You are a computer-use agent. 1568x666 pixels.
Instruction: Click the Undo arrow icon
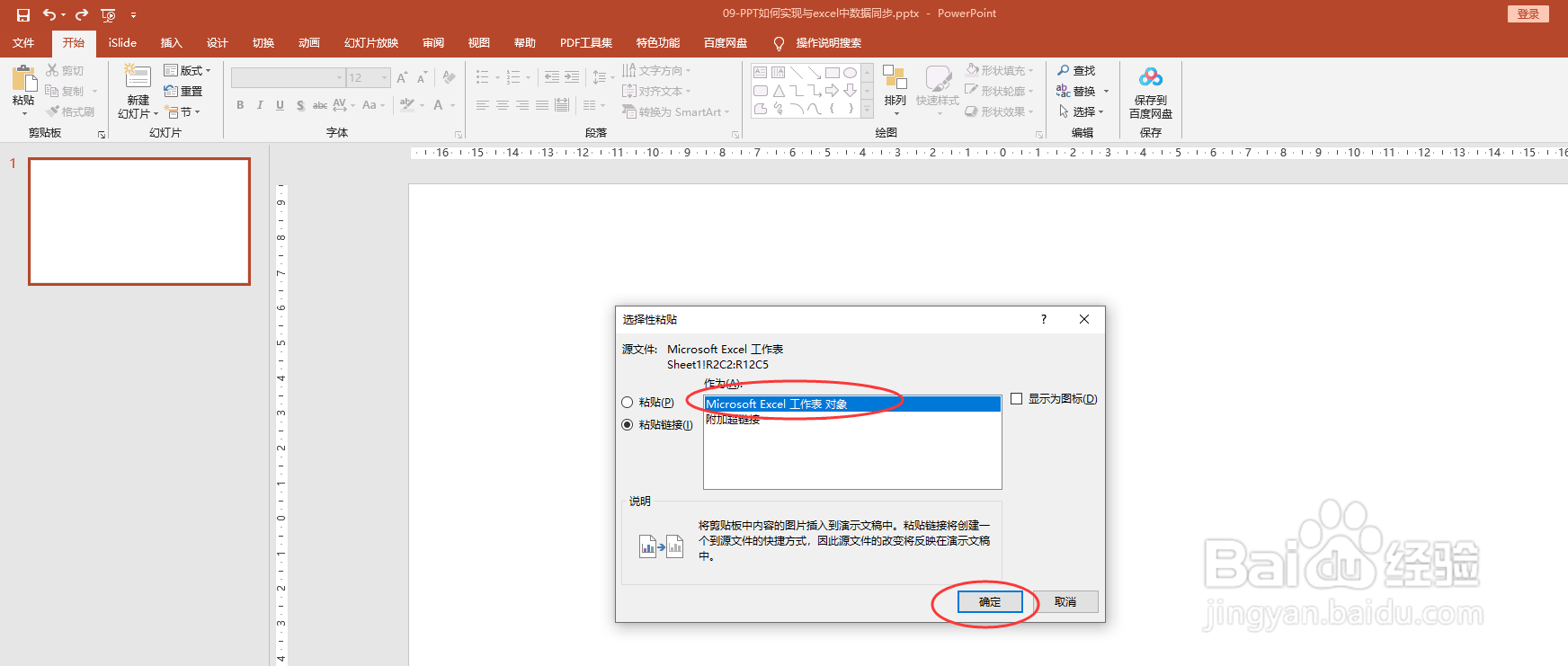point(49,14)
